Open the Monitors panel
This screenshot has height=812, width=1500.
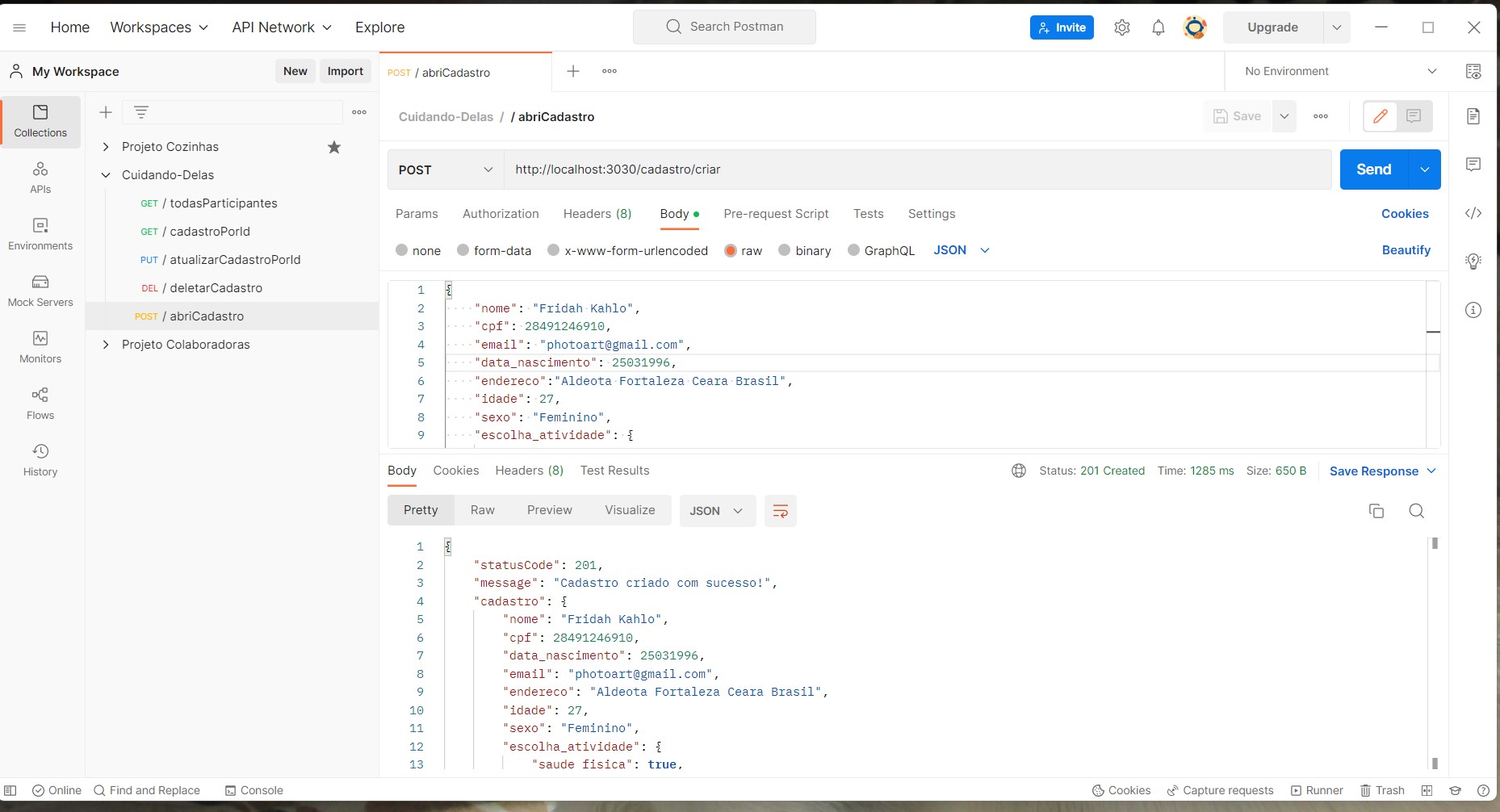click(x=40, y=347)
